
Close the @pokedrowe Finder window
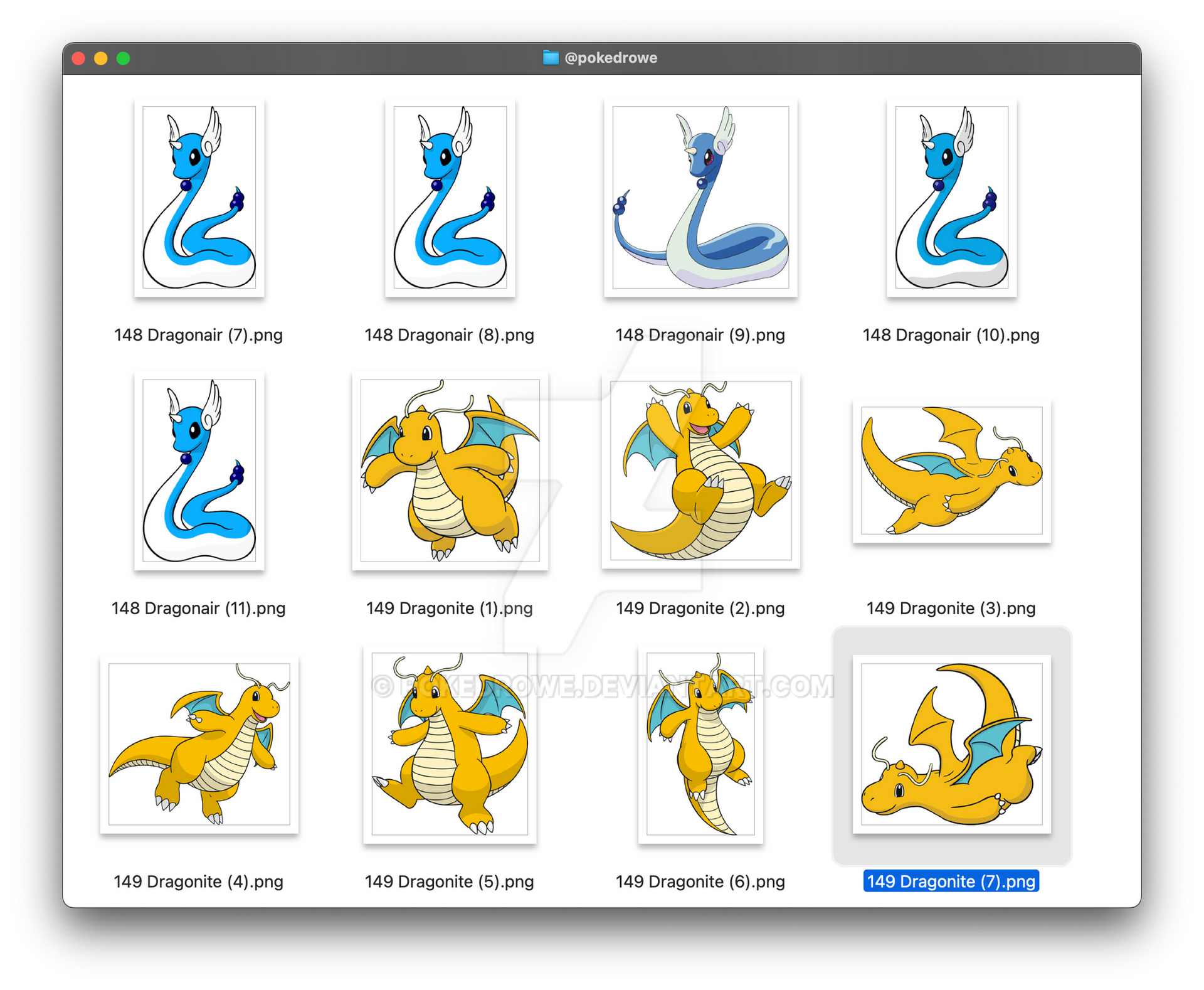coord(78,58)
